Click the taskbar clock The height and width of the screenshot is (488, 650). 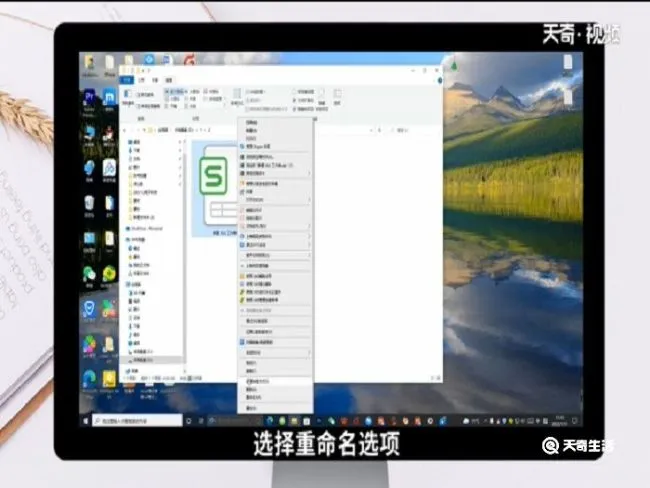click(560, 420)
